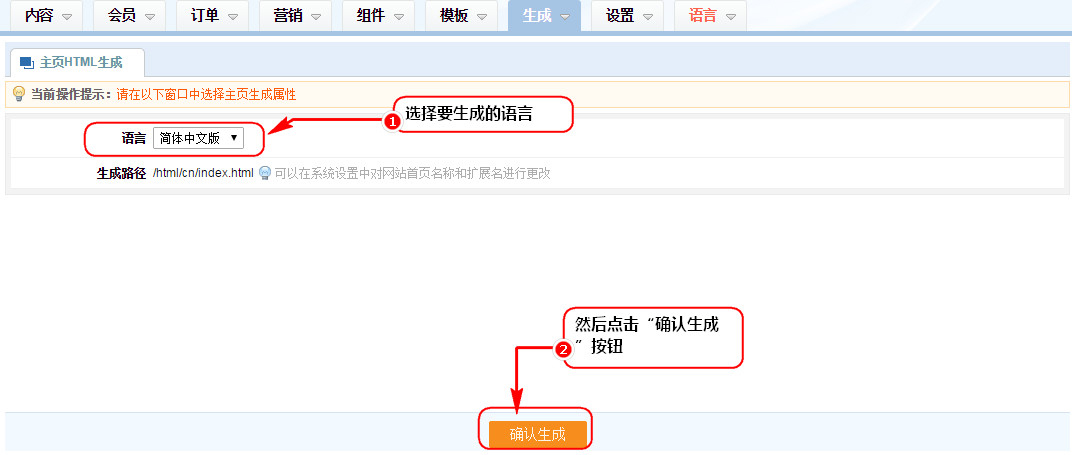The width and height of the screenshot is (1072, 455).
Task: Switch to the 主页HTML生成 tab
Action: click(80, 62)
